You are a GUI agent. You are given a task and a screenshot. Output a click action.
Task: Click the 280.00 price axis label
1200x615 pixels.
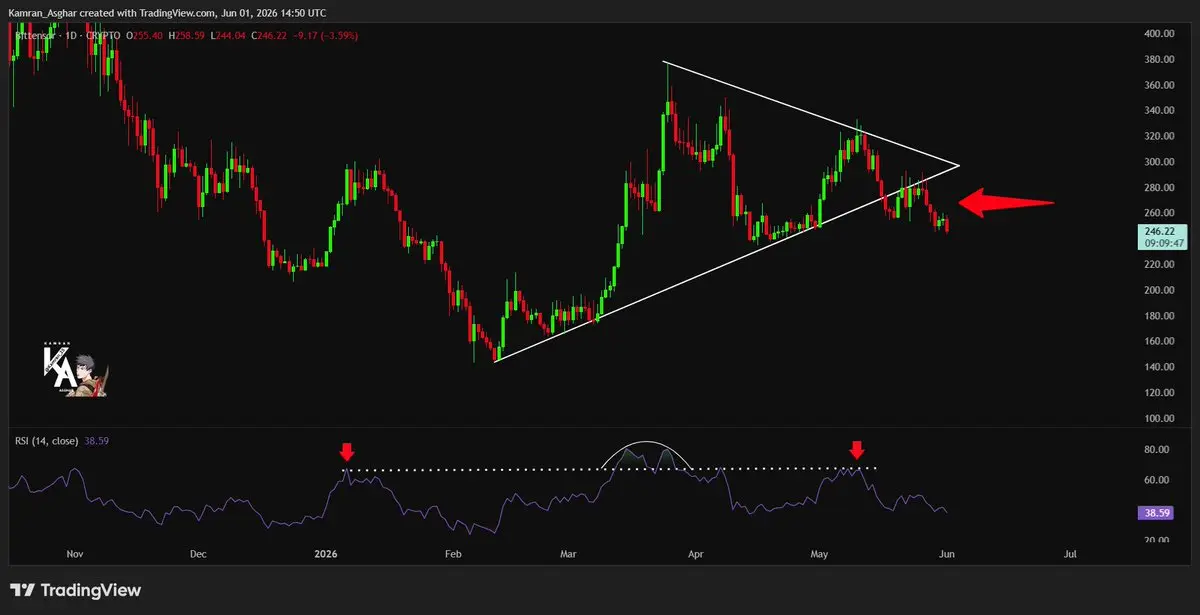[1161, 188]
